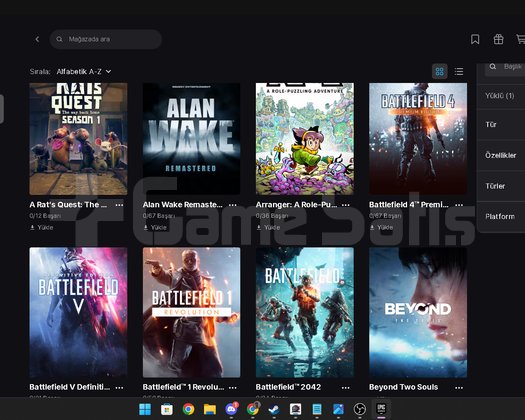Image resolution: width=525 pixels, height=420 pixels.
Task: Open the Windows Start menu
Action: pos(145,409)
